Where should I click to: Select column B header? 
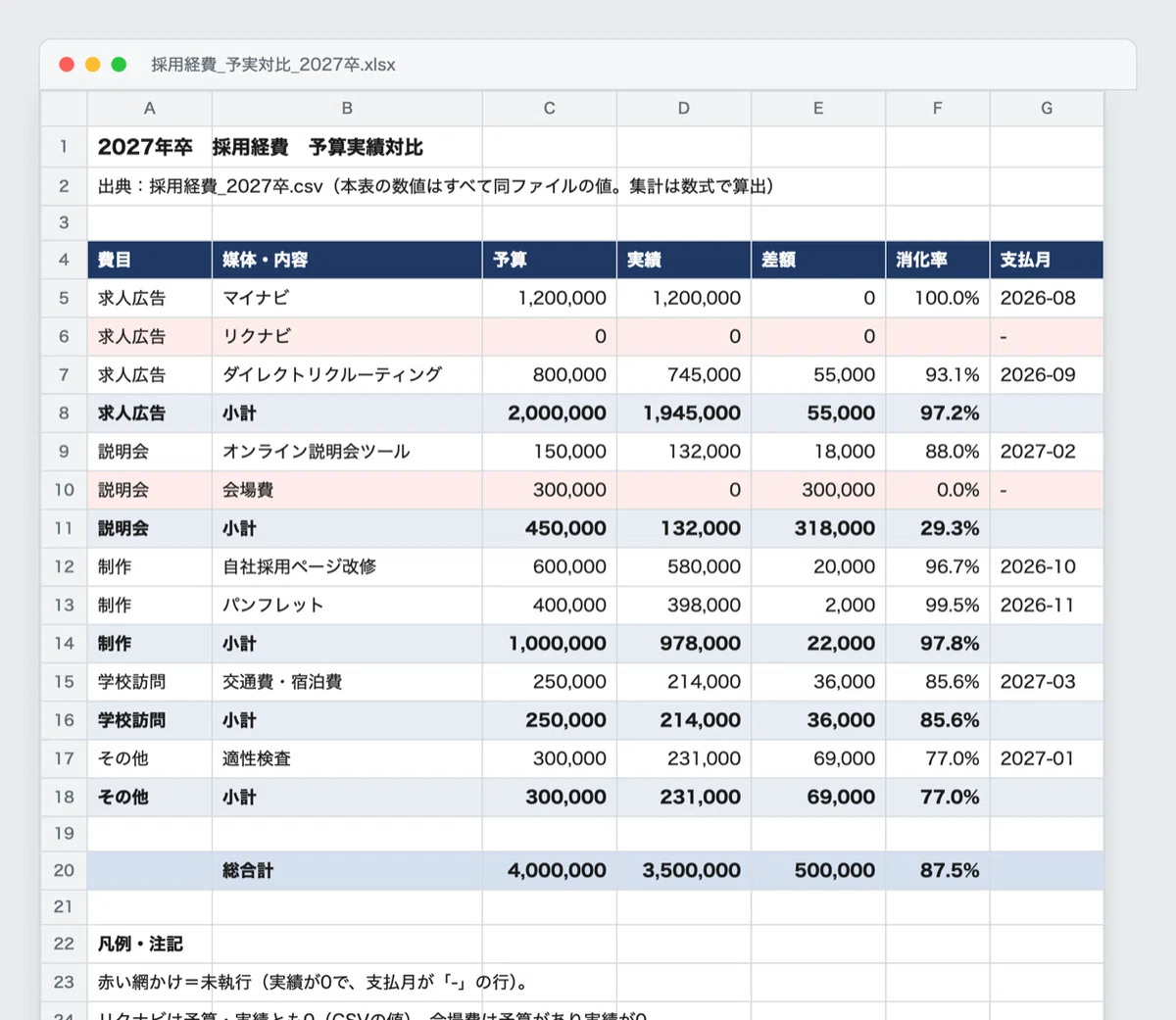pos(347,109)
